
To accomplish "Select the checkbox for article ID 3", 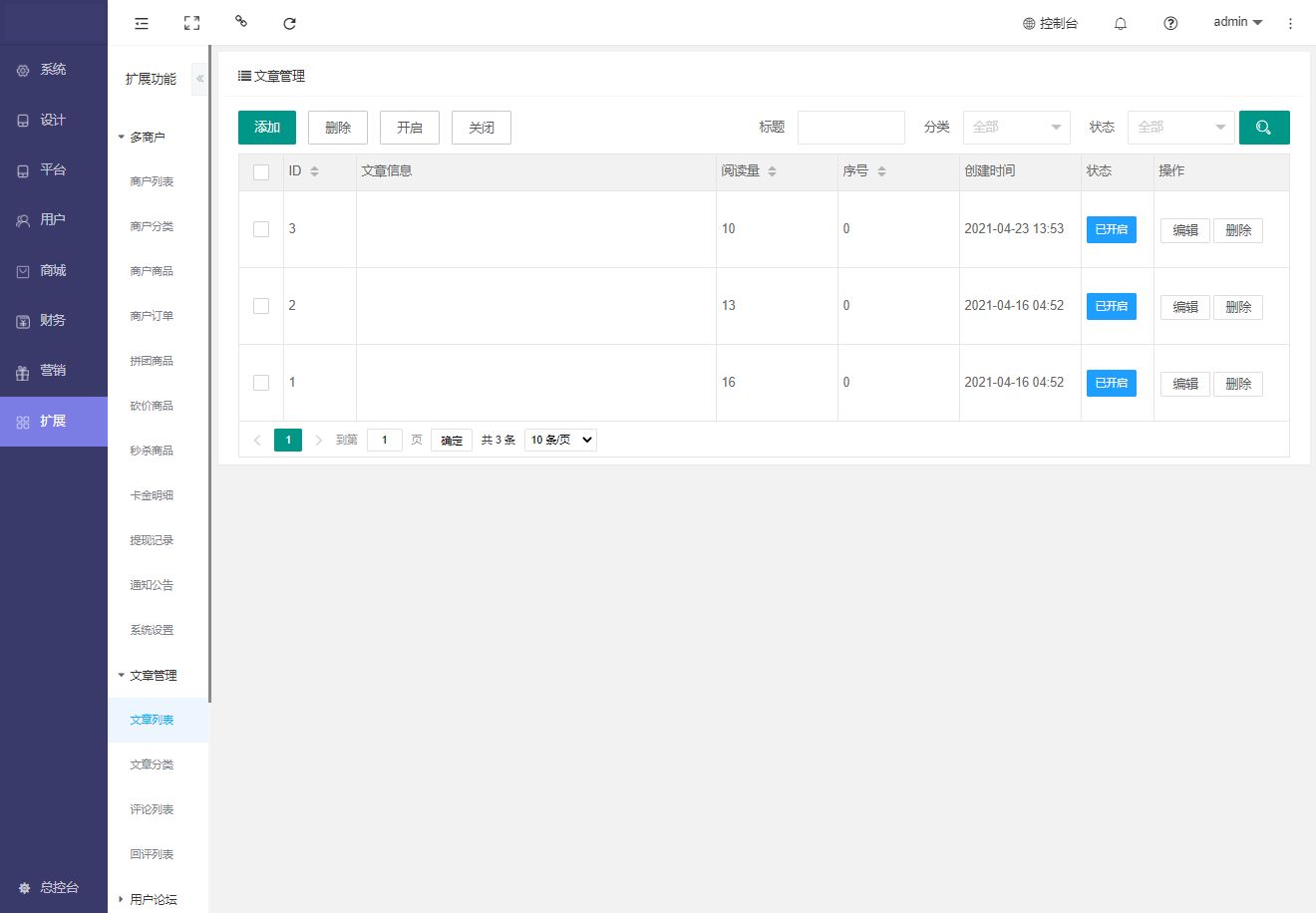I will [x=261, y=229].
